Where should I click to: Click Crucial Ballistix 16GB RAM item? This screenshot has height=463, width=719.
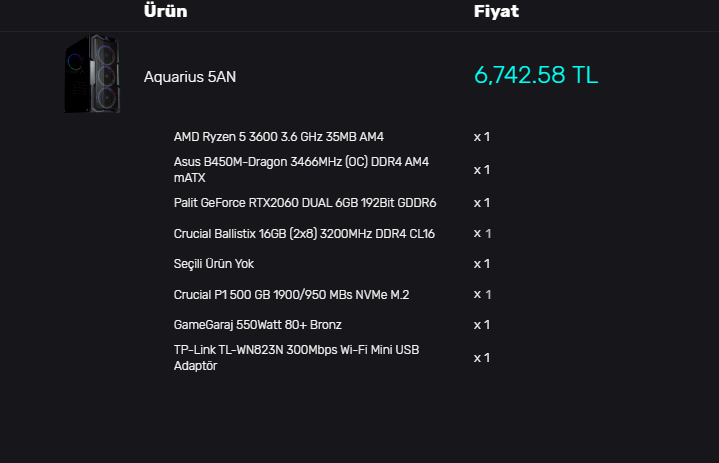click(x=304, y=234)
